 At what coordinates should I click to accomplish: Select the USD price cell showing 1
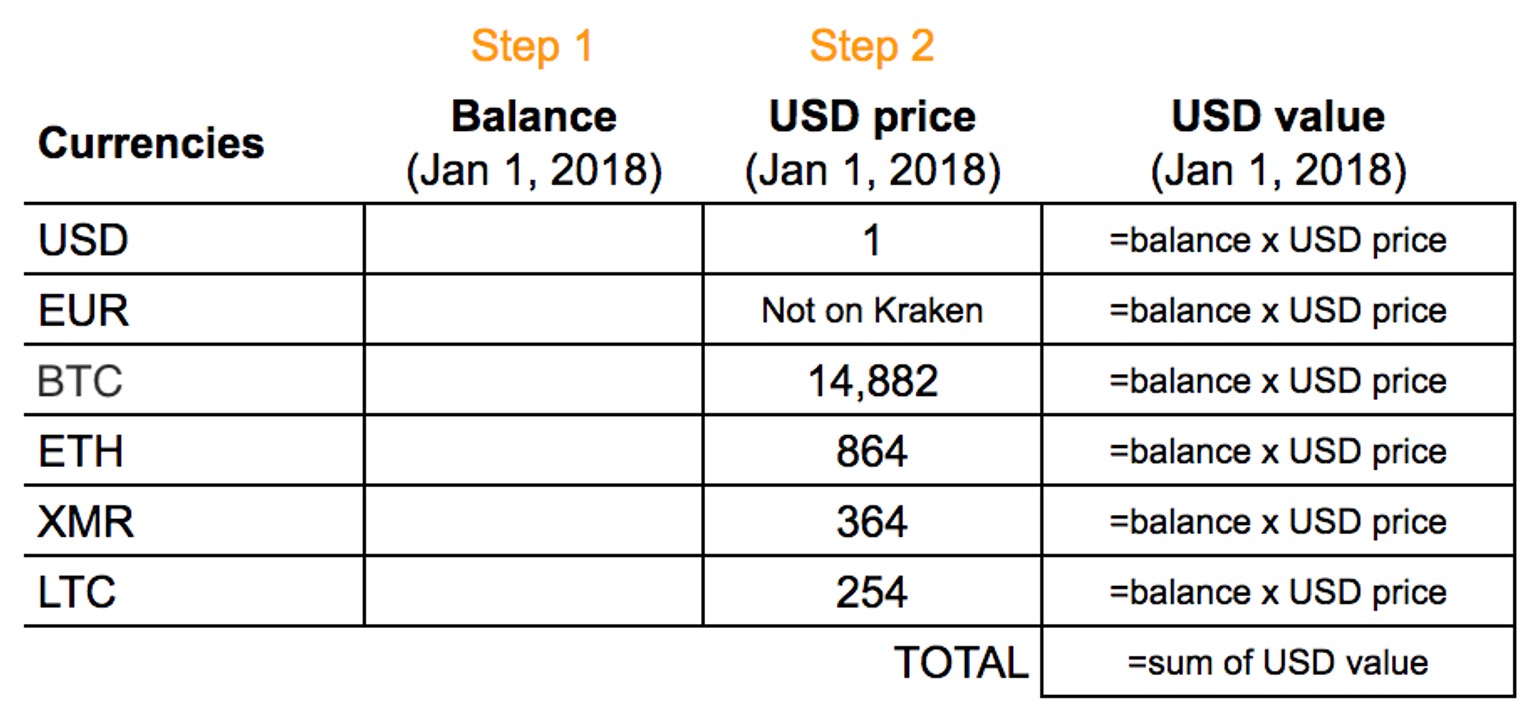(x=872, y=240)
